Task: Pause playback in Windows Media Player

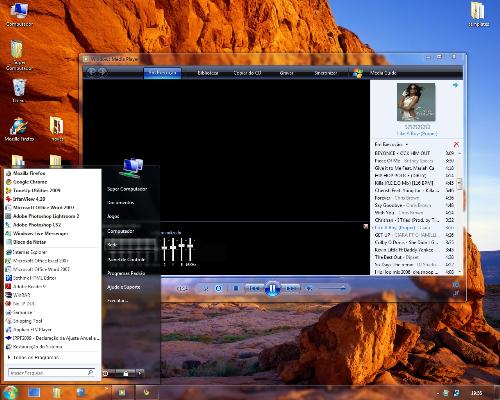Action: (272, 288)
